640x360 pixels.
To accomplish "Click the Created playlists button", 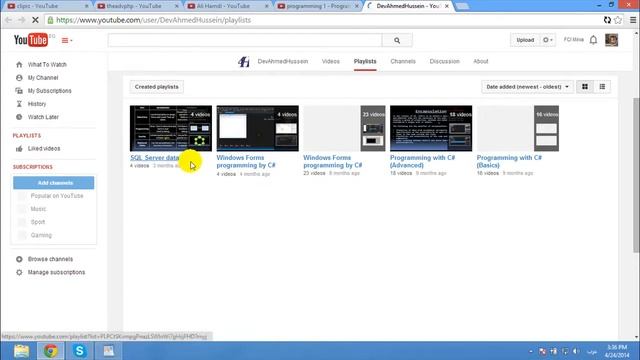I will pyautogui.click(x=157, y=87).
